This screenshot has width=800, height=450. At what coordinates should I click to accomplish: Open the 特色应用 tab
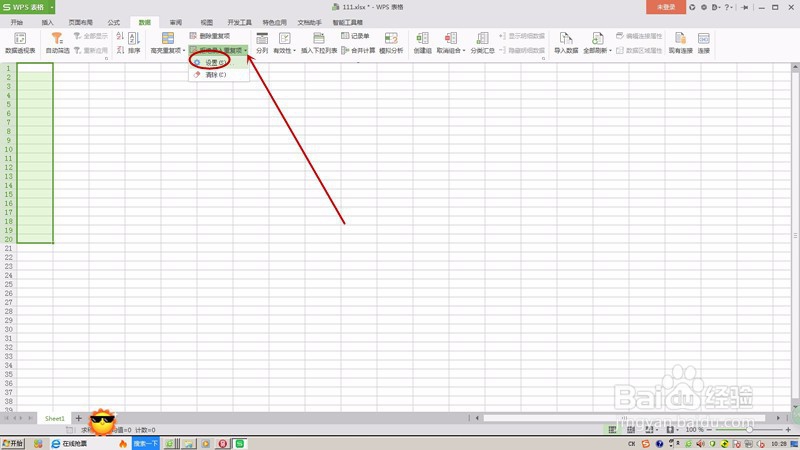[x=274, y=22]
